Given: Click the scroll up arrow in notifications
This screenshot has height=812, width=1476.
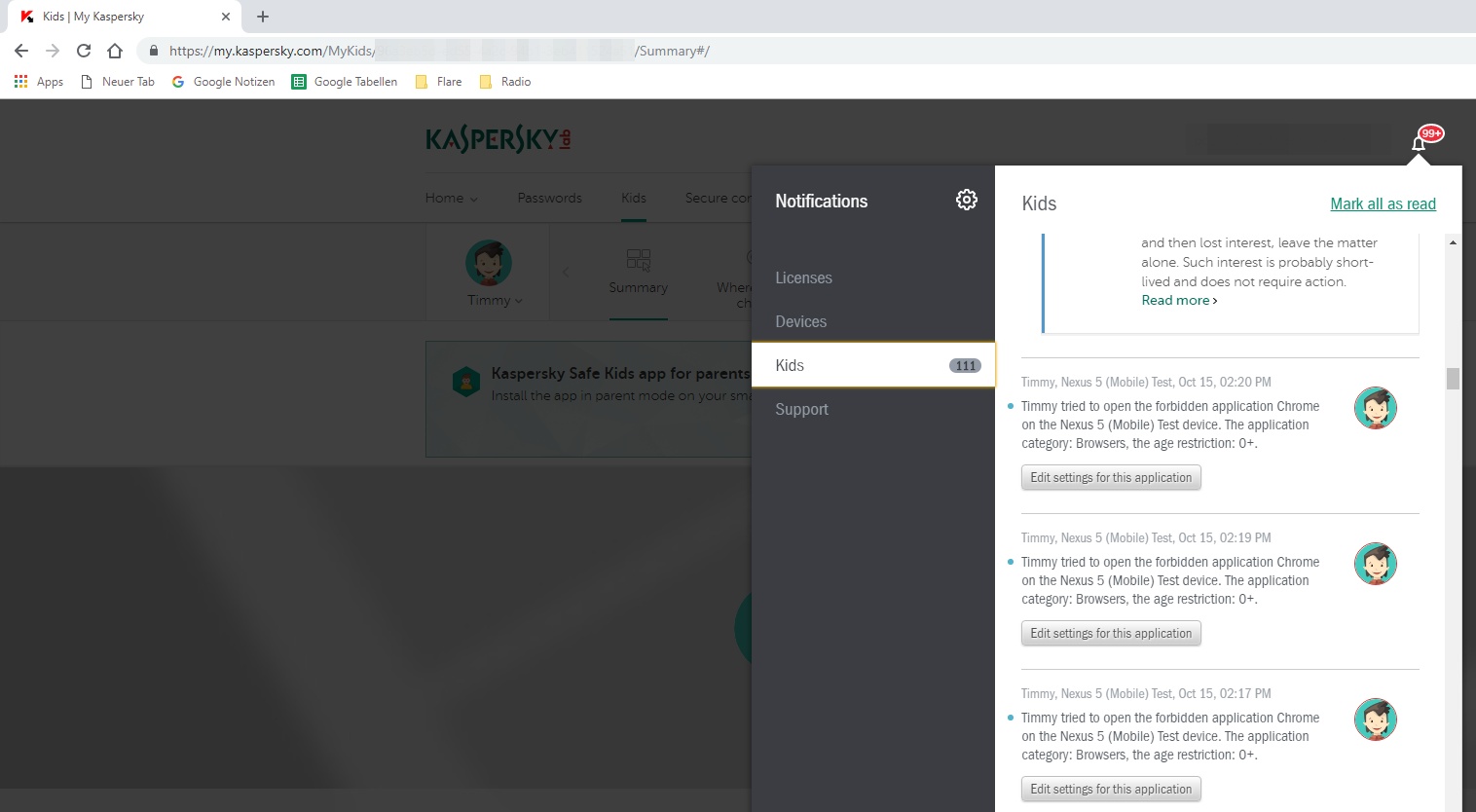Looking at the screenshot, I should [1453, 242].
